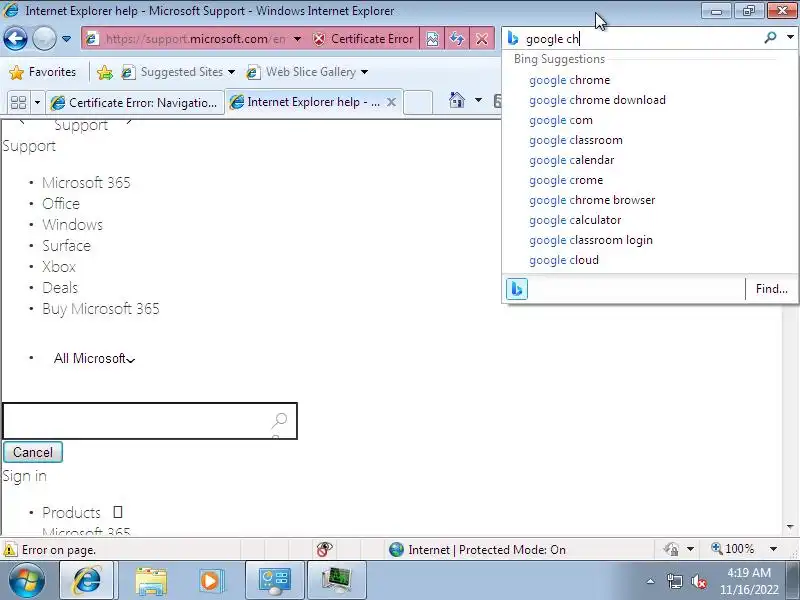Click the Cancel button

[33, 453]
